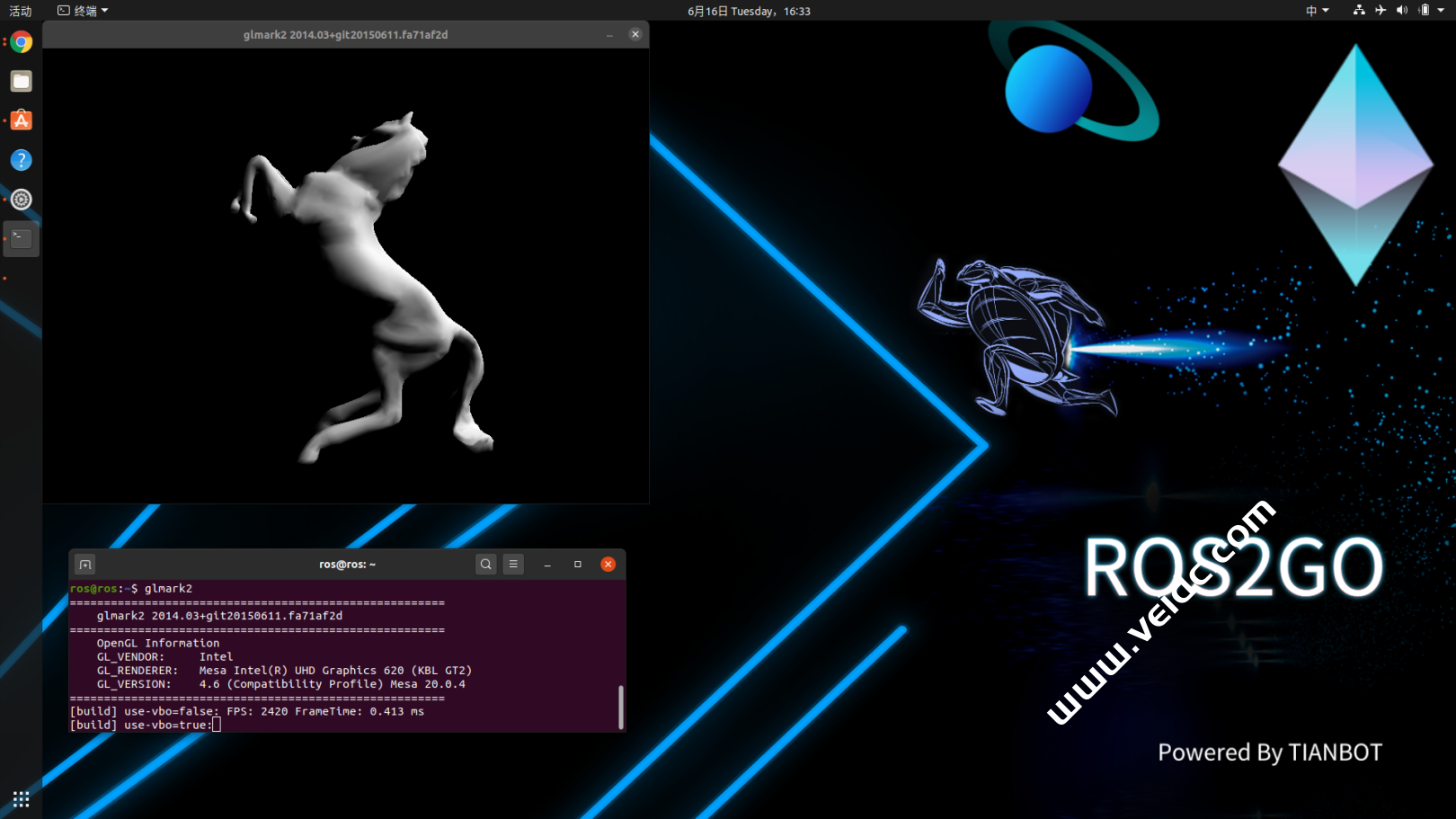Open terminal hamburger menu

coord(513,565)
